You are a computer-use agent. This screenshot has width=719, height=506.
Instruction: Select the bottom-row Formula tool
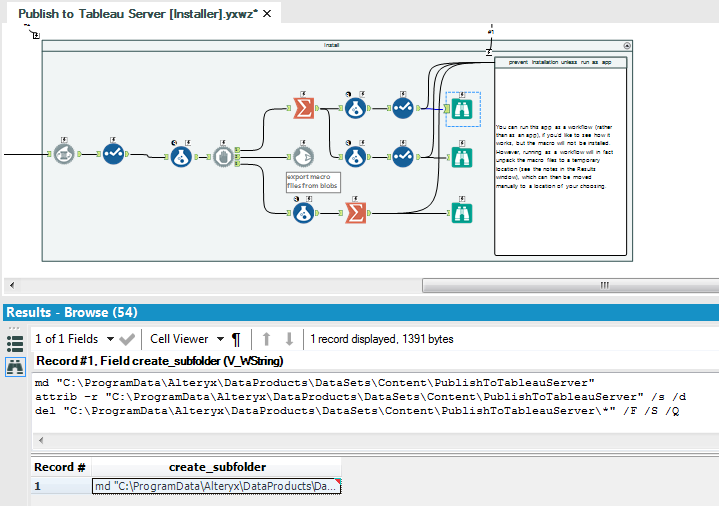pyautogui.click(x=304, y=213)
